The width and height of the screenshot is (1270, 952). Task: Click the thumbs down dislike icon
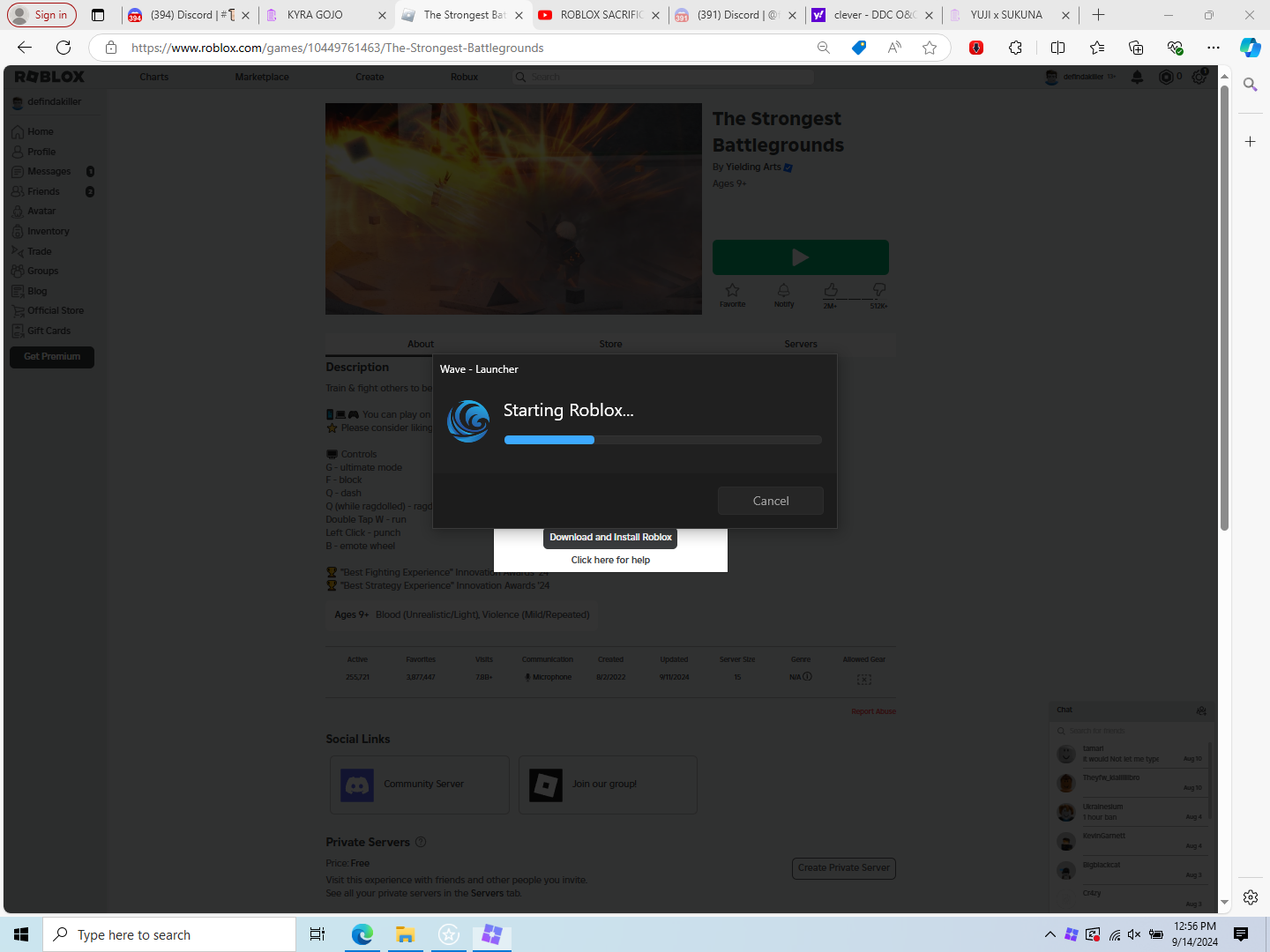(x=878, y=290)
